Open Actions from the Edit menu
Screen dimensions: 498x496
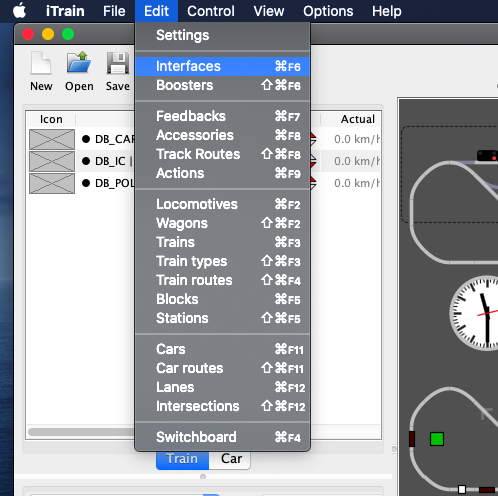[x=222, y=173]
